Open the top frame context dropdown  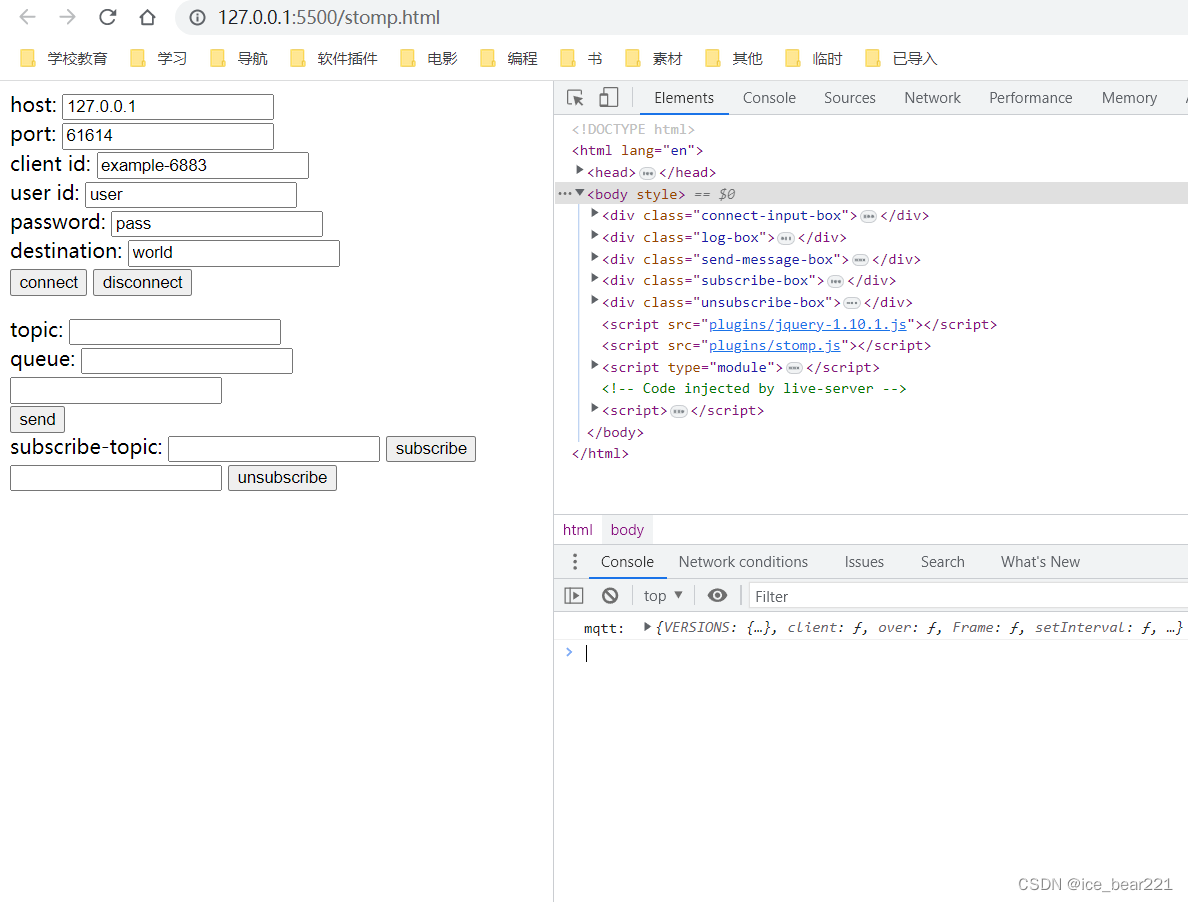coord(662,595)
